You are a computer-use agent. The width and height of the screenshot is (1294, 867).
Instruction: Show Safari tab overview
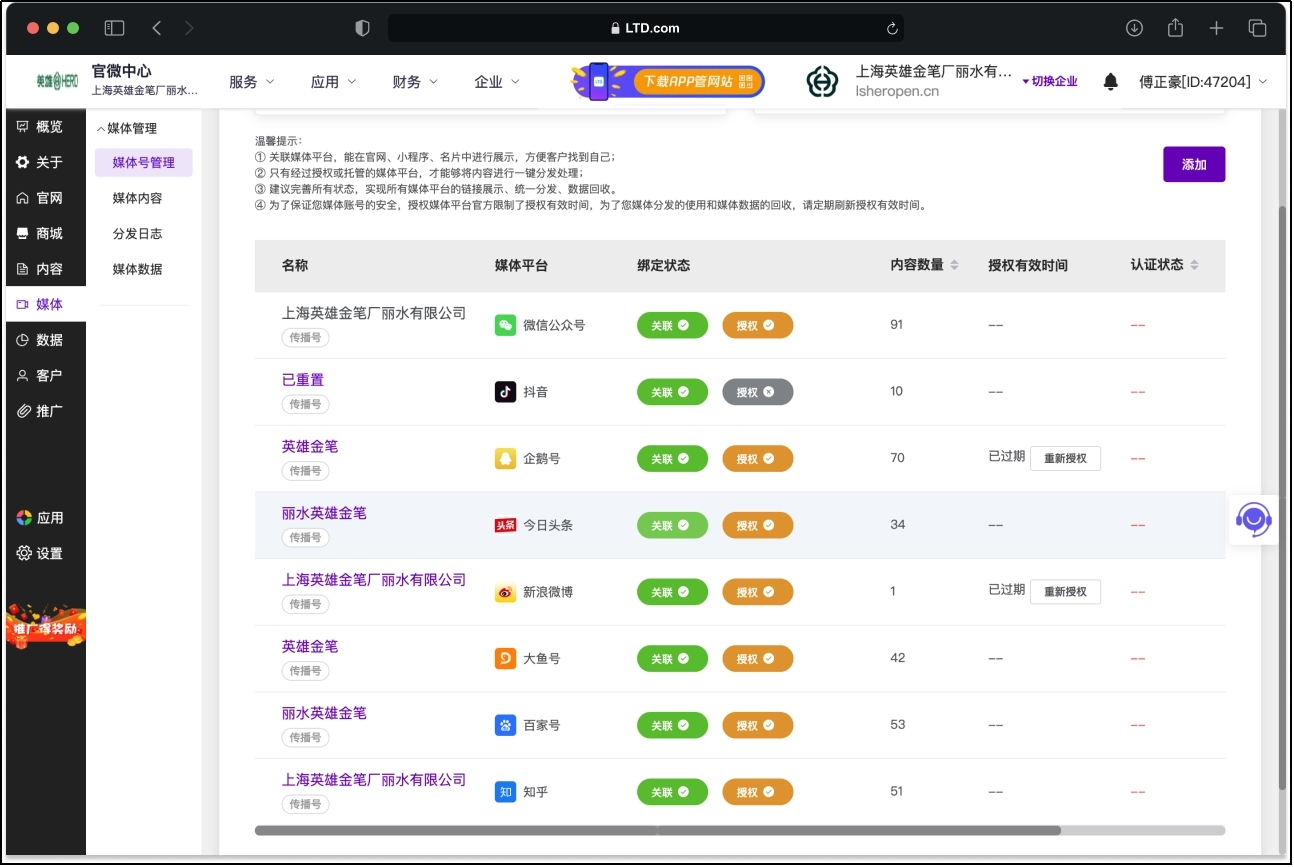point(1257,28)
